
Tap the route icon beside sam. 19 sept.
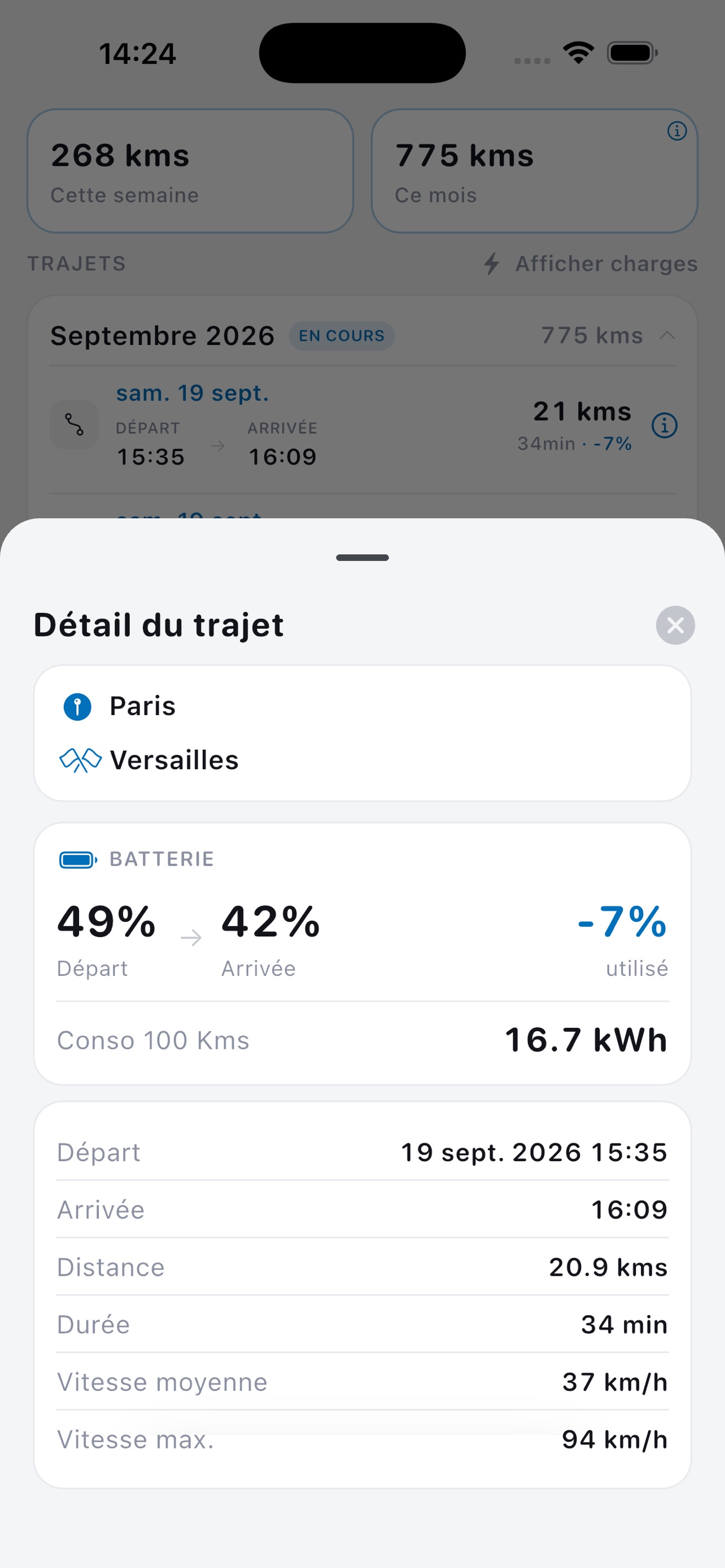(x=75, y=425)
